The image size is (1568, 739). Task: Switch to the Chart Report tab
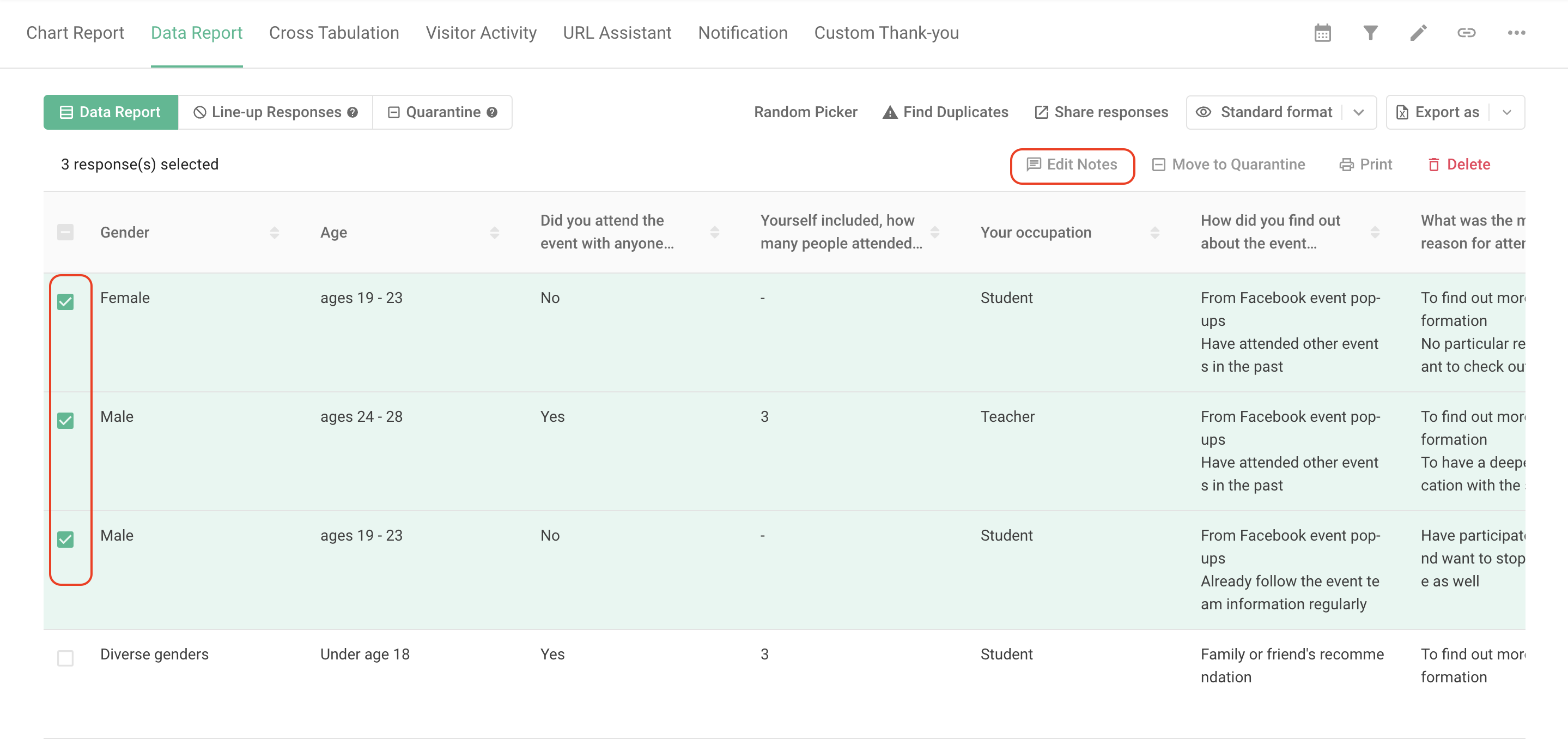75,33
